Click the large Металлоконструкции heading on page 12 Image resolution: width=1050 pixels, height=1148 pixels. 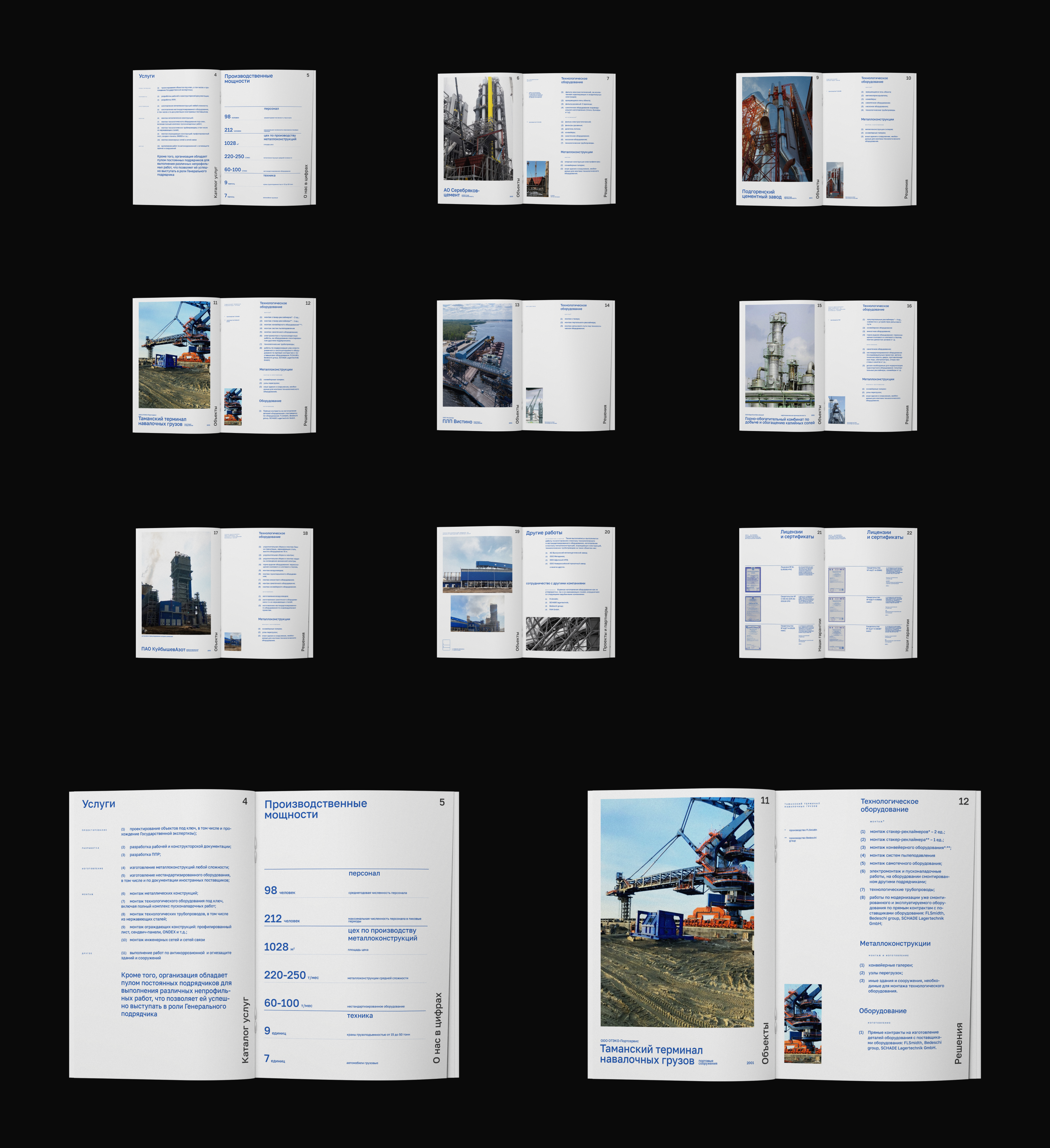click(x=894, y=944)
